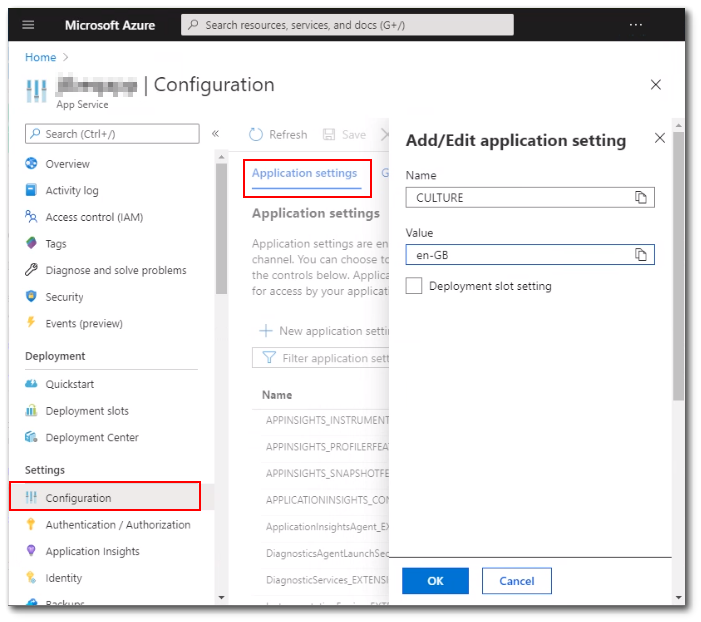Click the Deployment Center icon
The image size is (701, 622).
click(x=31, y=437)
